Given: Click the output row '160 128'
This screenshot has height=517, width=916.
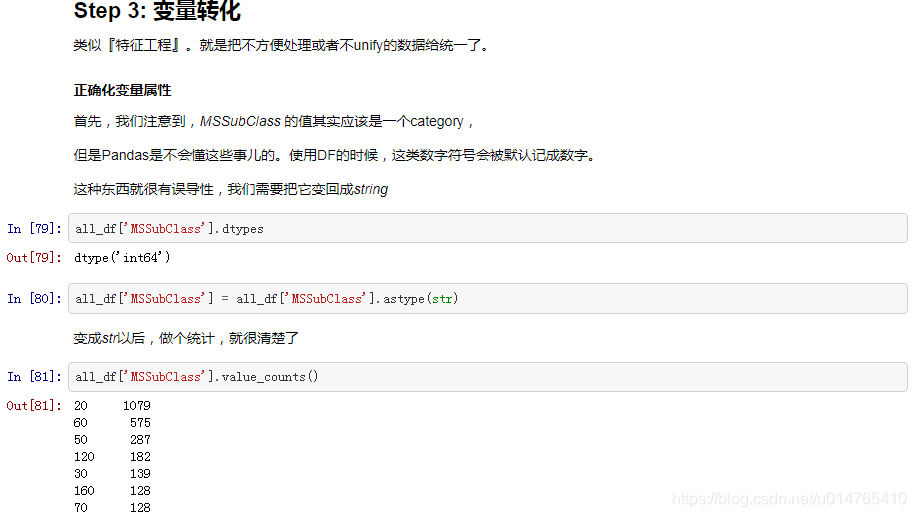Looking at the screenshot, I should [112, 491].
